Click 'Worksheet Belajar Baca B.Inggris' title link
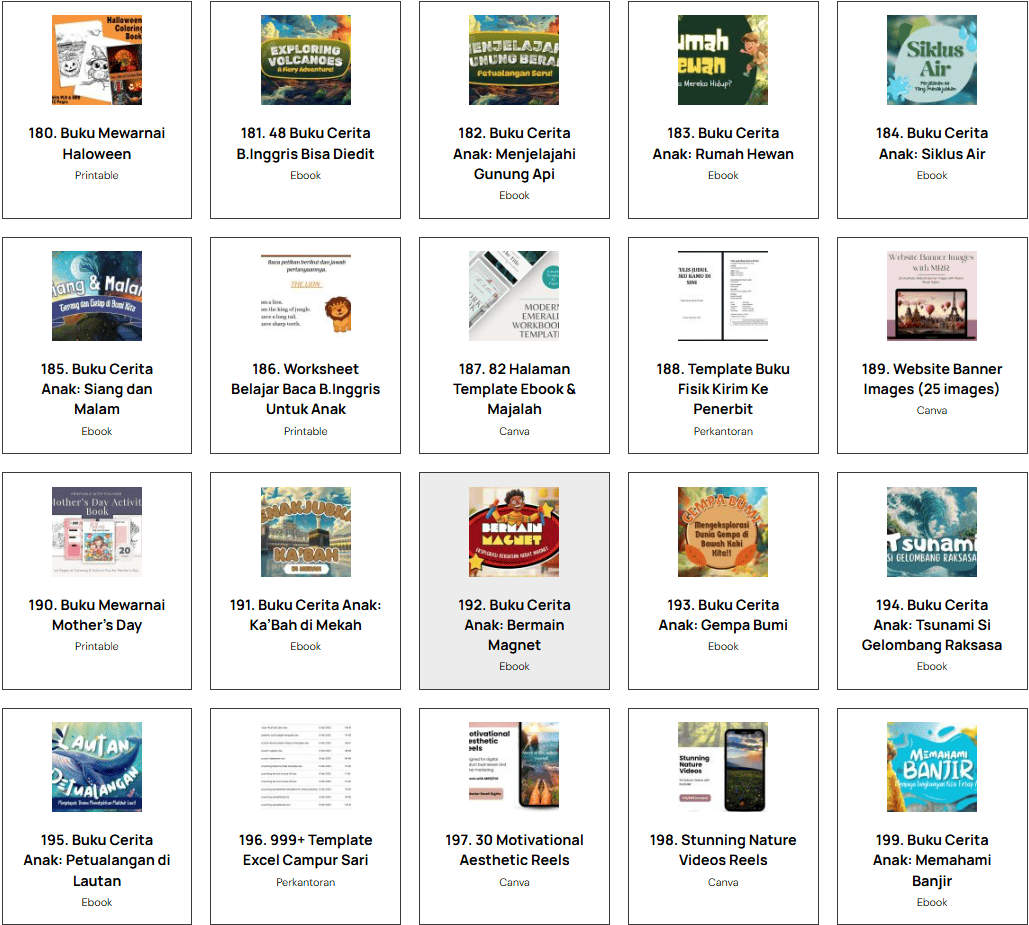 [x=305, y=389]
